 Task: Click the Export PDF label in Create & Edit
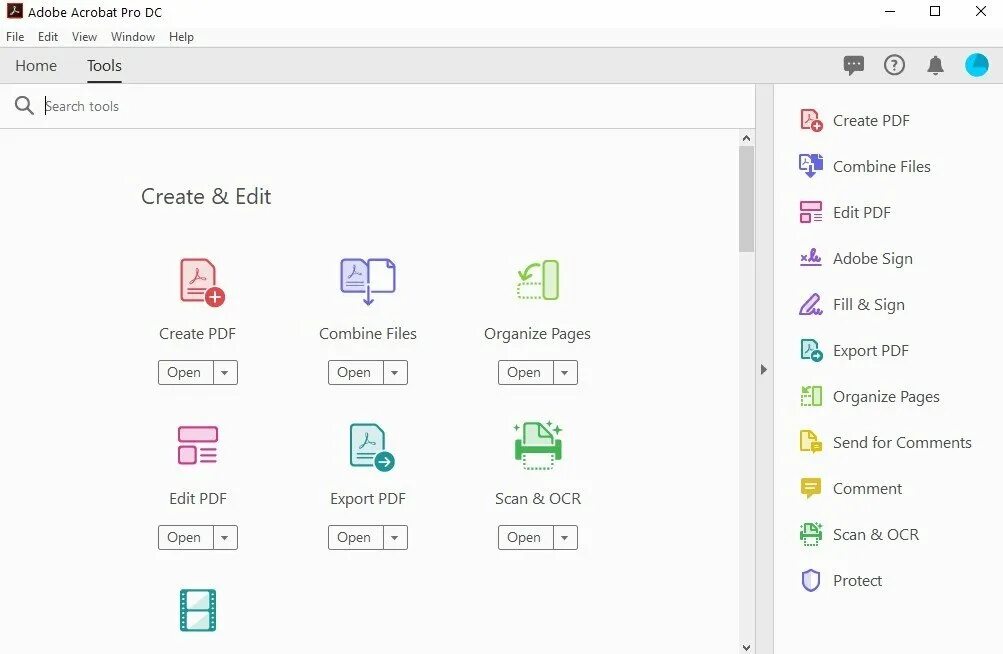click(x=368, y=498)
